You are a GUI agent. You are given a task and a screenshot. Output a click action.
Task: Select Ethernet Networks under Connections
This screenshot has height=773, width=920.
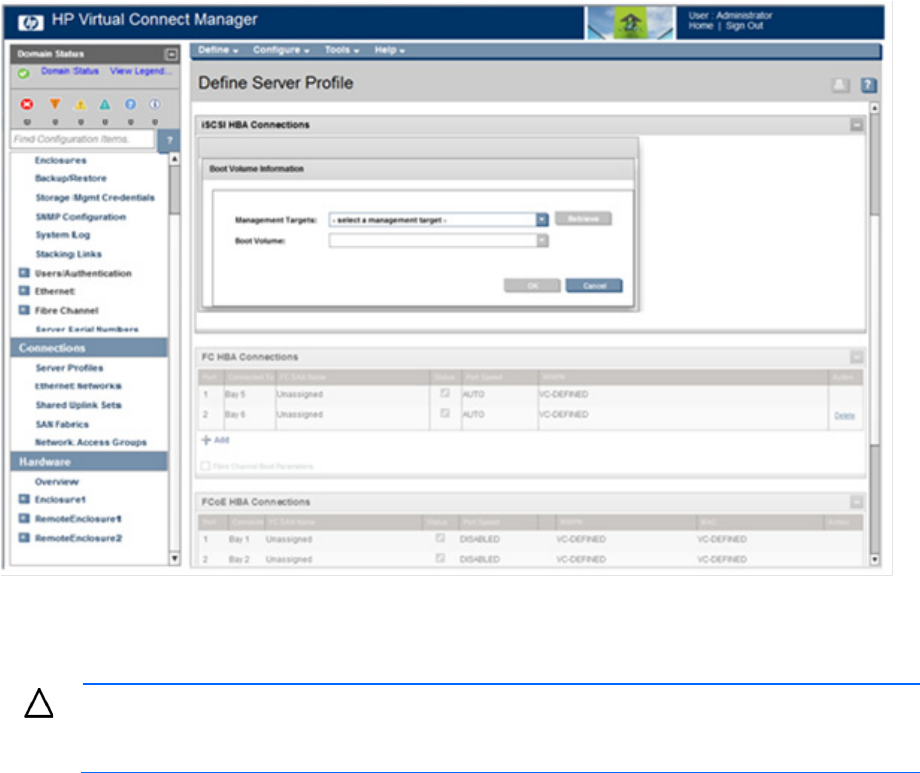tap(78, 386)
